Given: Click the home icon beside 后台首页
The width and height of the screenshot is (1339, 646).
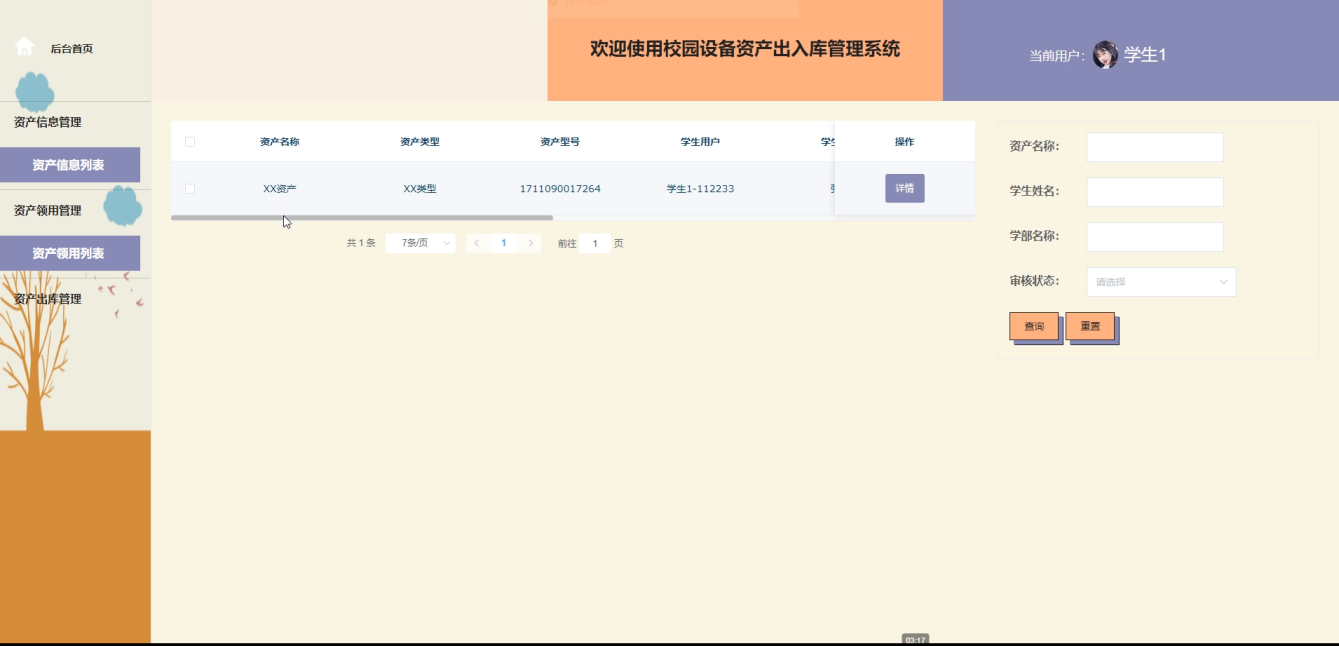Looking at the screenshot, I should (25, 47).
